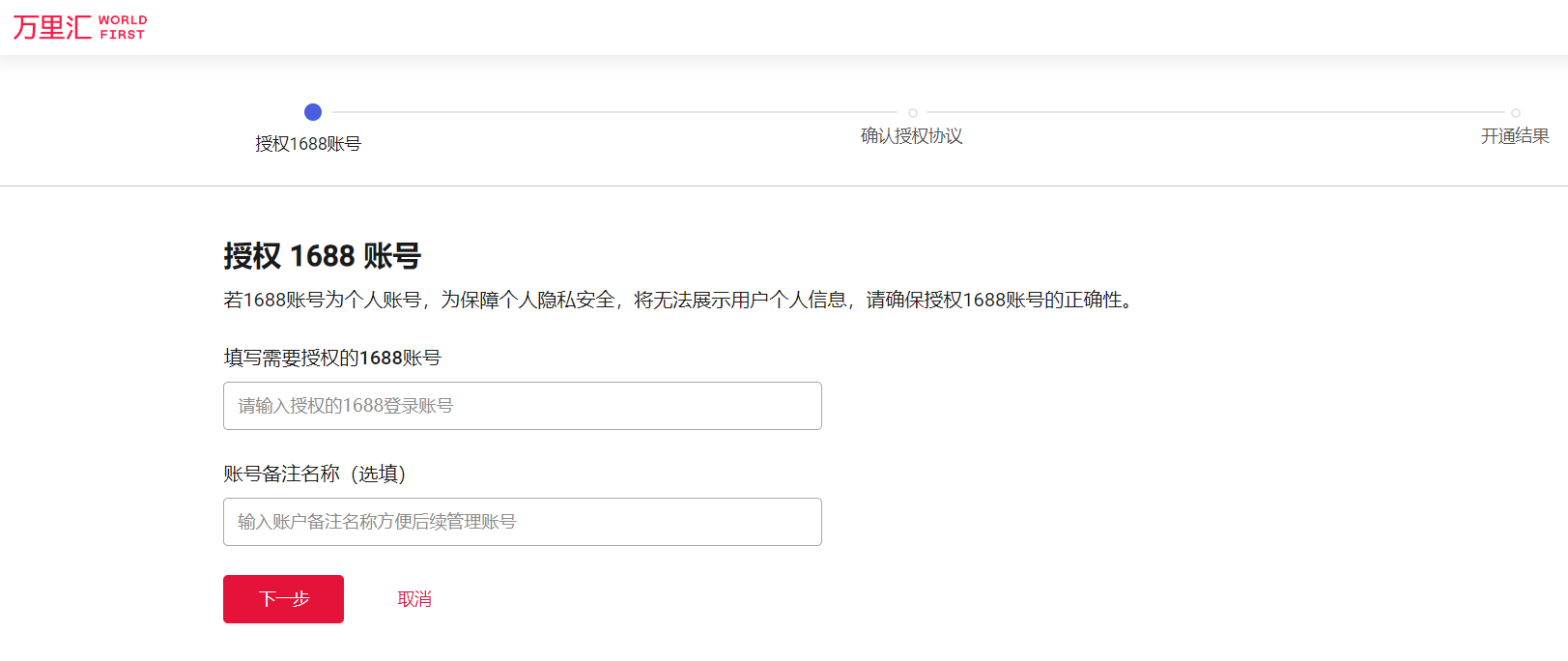1568x661 pixels.
Task: Click the second step circle marker
Action: click(x=913, y=113)
